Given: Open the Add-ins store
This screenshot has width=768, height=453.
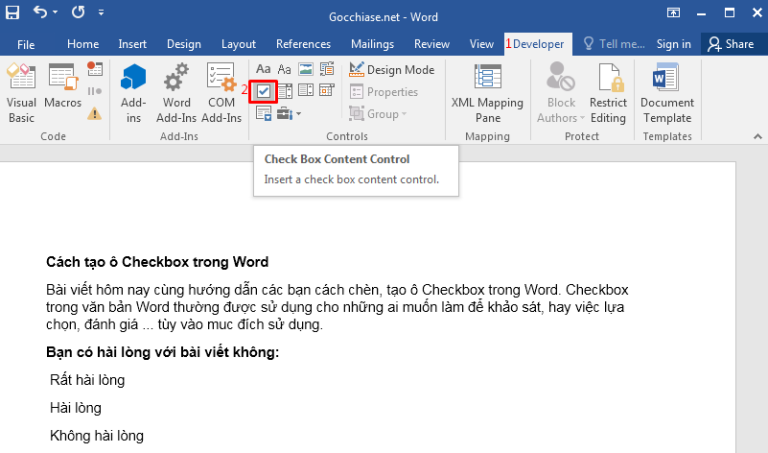Looking at the screenshot, I should 133,93.
